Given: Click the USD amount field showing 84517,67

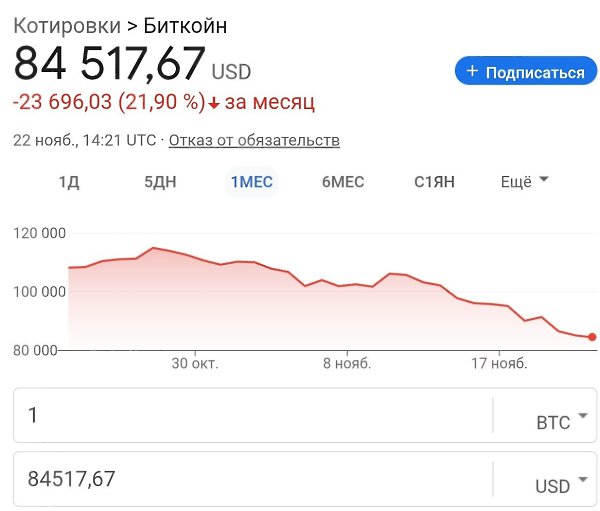Looking at the screenshot, I should pos(250,478).
